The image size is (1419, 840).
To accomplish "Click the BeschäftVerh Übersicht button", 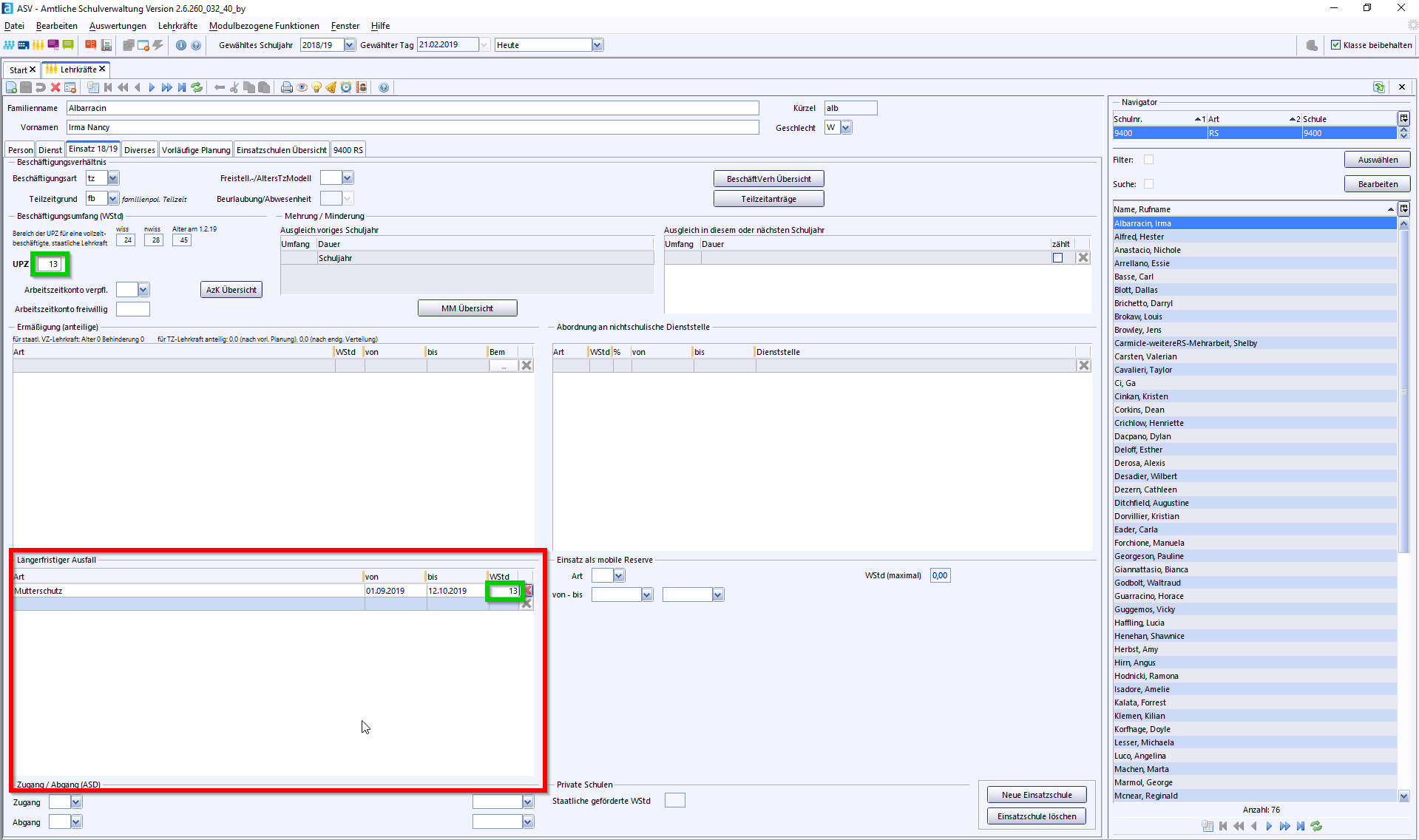I will point(768,179).
